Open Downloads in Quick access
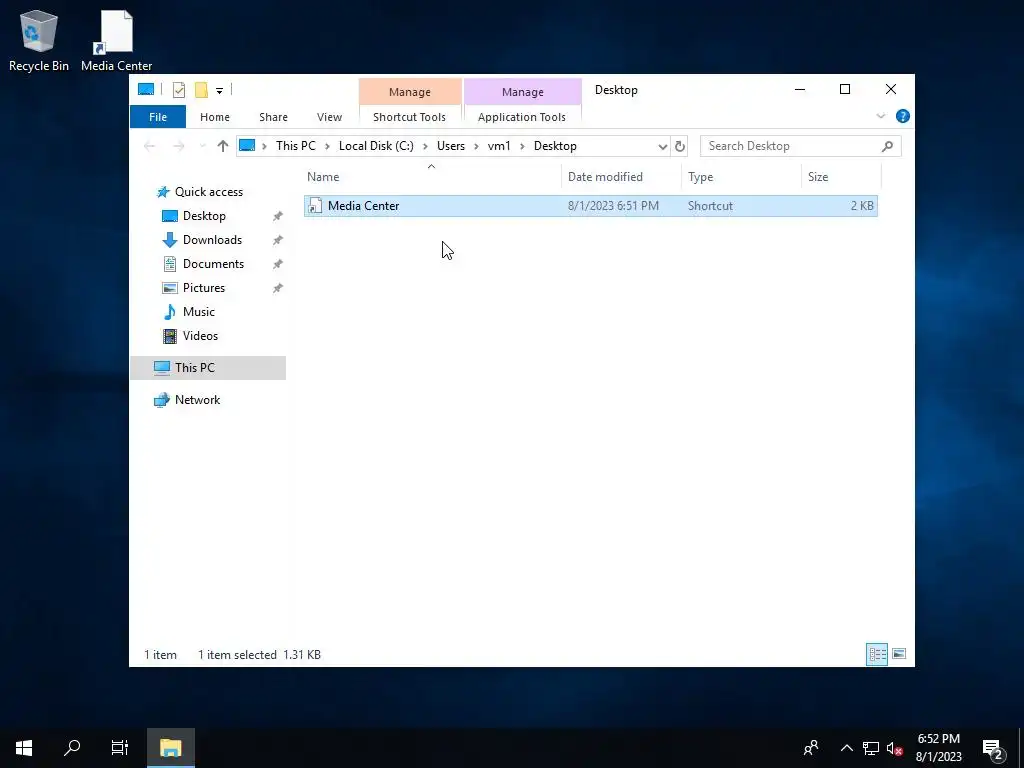 pos(212,240)
